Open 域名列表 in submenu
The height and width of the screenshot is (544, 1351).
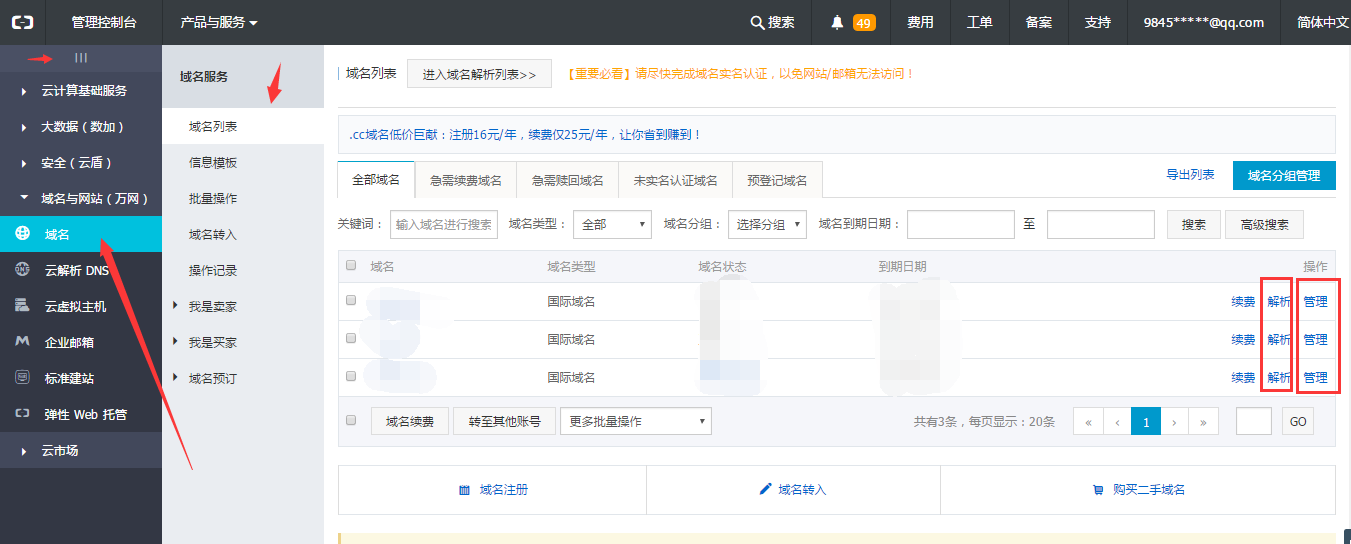[x=243, y=126]
